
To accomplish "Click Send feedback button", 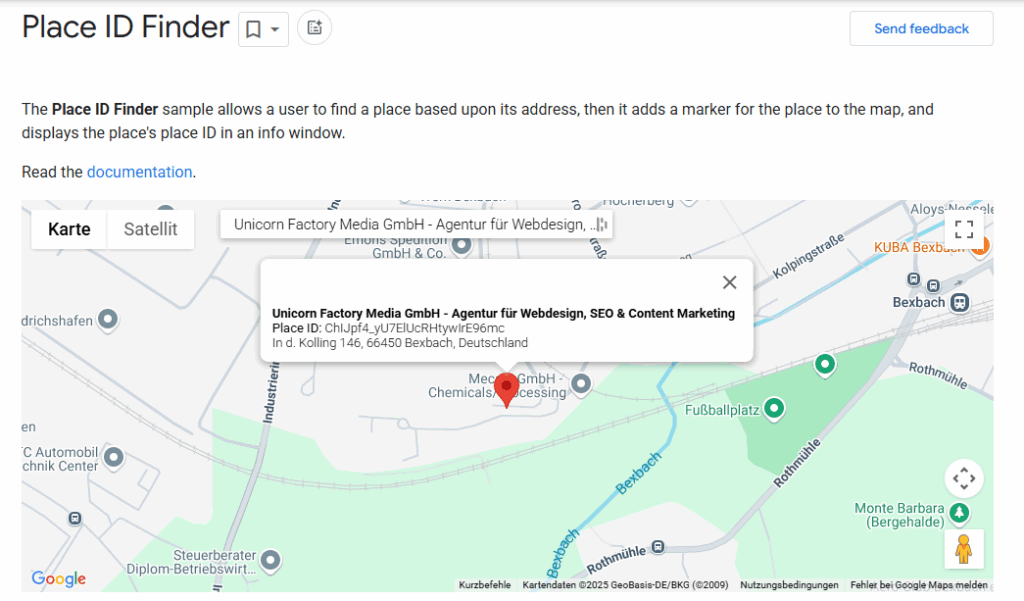I will coord(921,29).
